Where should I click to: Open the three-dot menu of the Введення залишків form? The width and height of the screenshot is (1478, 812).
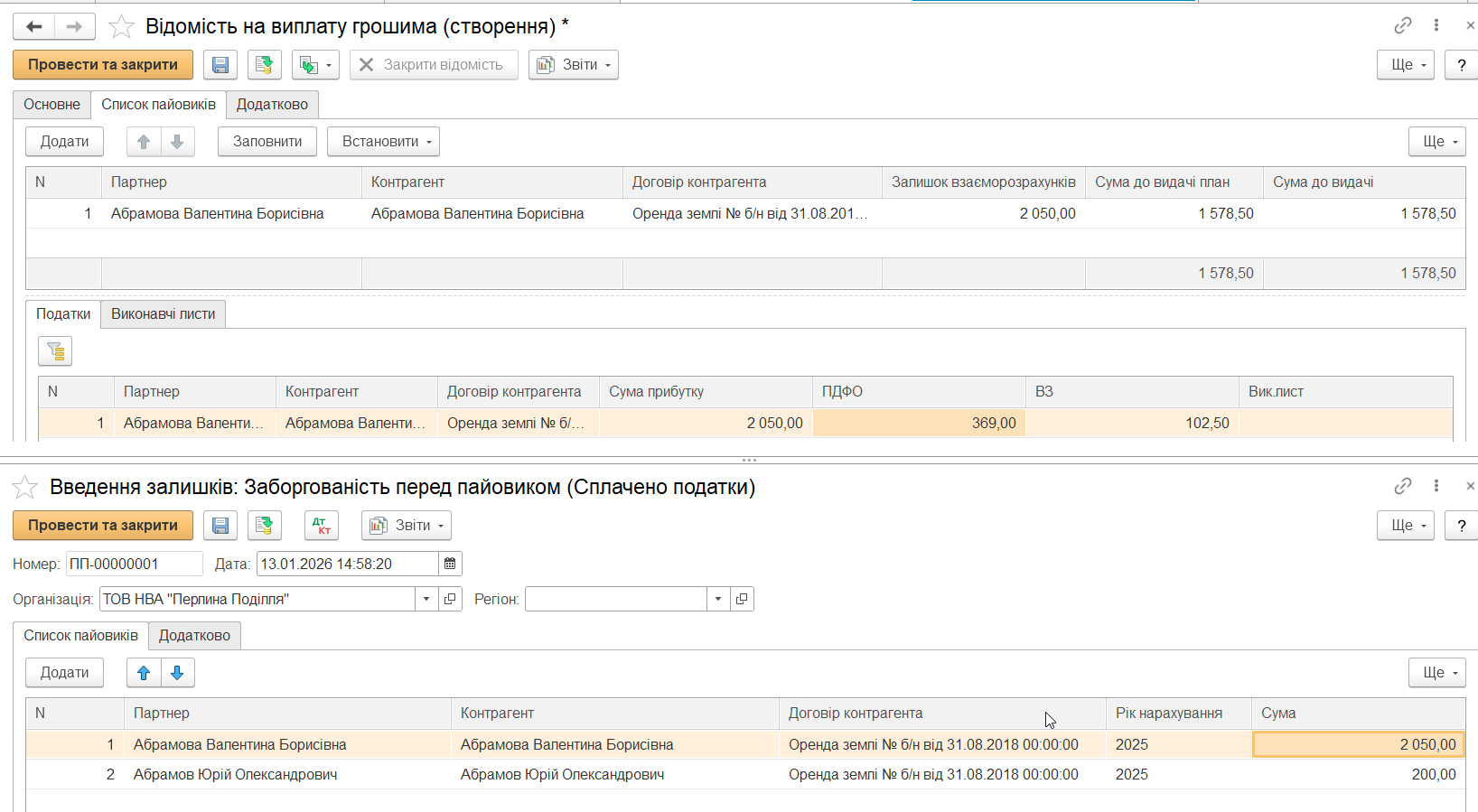click(x=1436, y=486)
